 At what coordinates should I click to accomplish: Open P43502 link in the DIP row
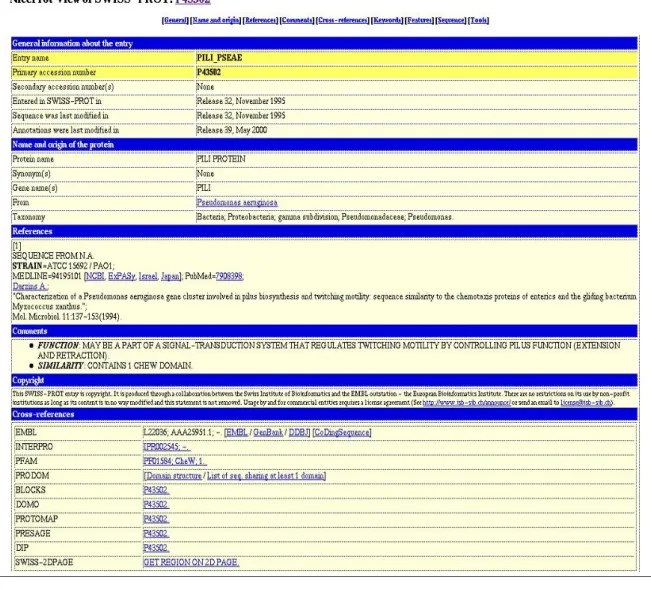pyautogui.click(x=156, y=548)
